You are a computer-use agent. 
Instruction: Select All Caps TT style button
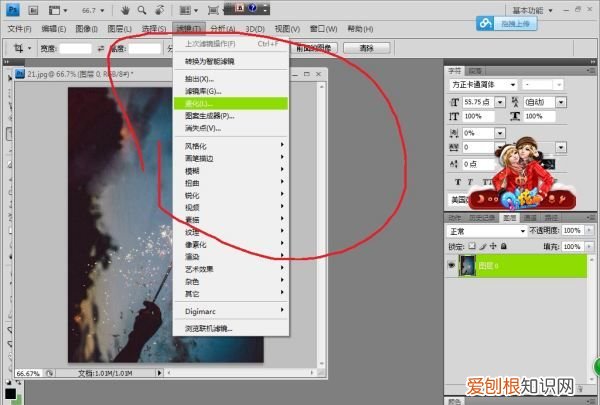point(487,182)
